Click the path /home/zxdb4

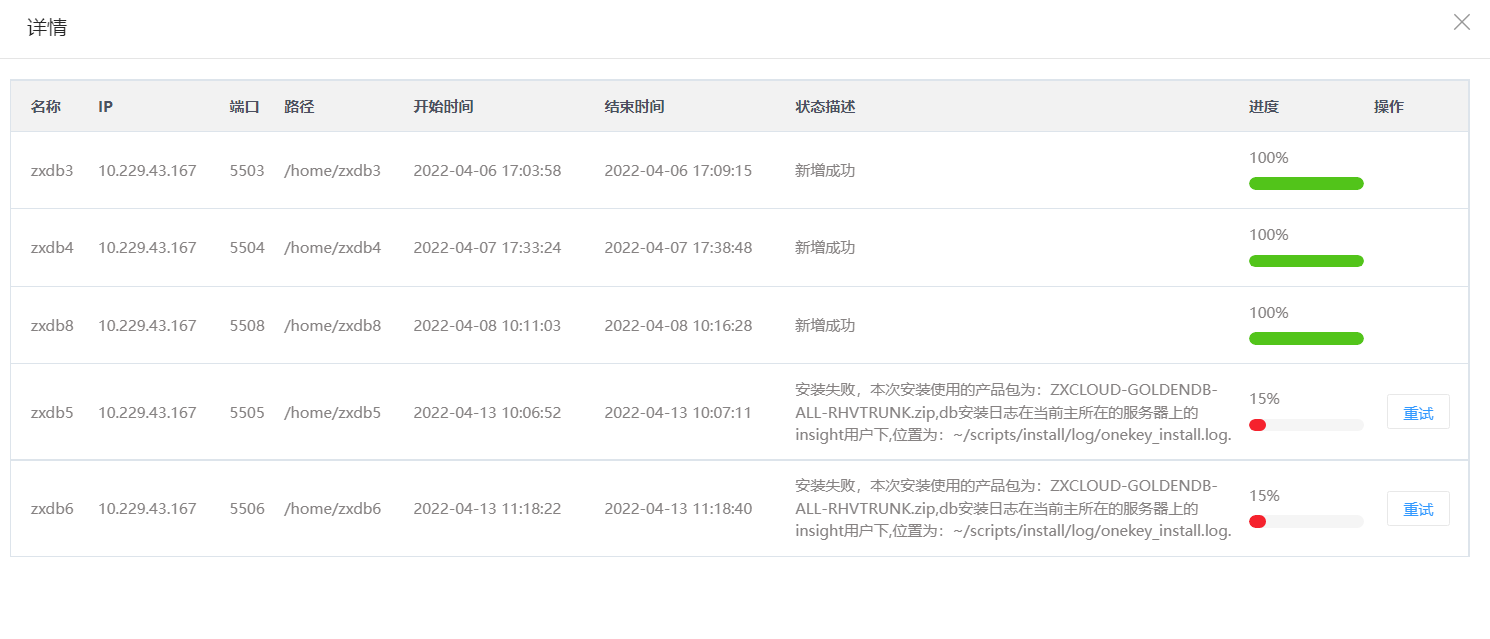332,247
